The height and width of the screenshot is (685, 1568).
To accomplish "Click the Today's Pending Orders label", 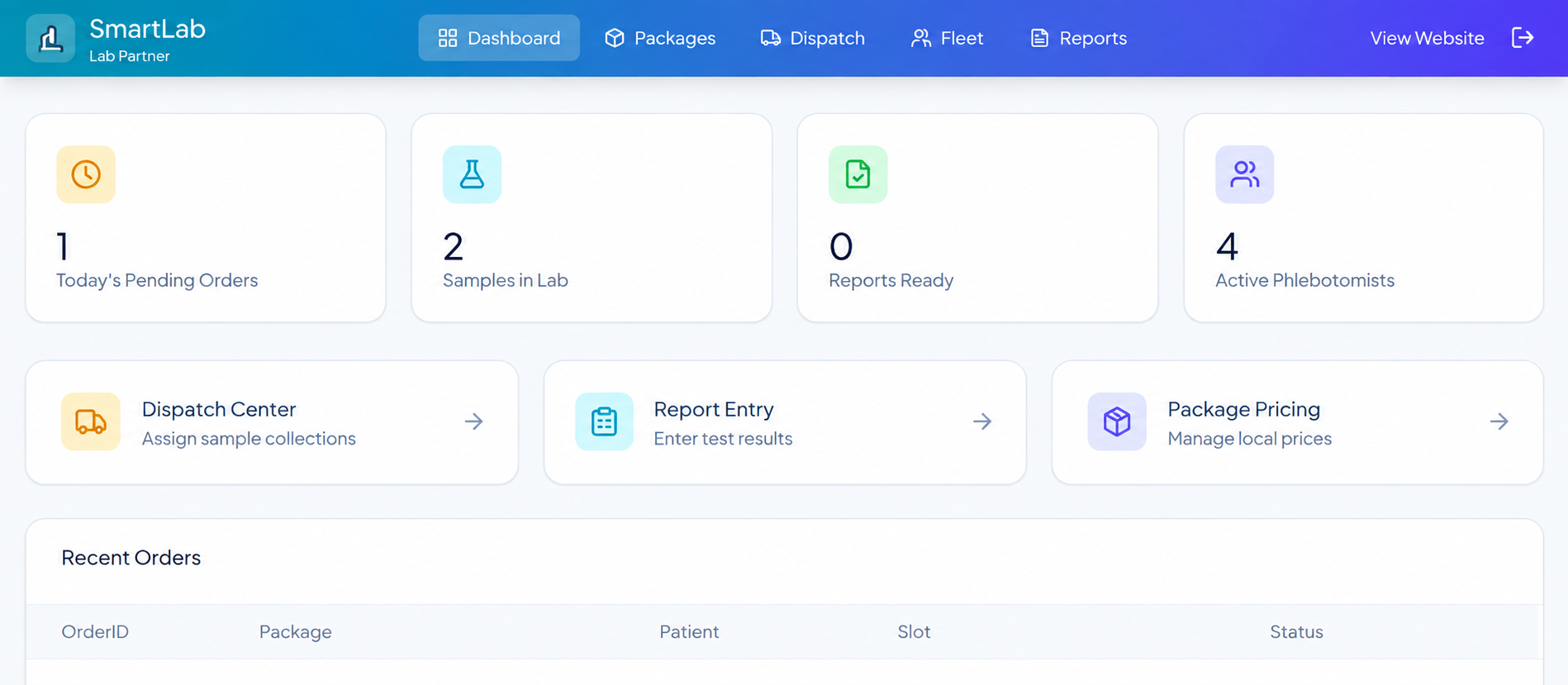I will (157, 280).
